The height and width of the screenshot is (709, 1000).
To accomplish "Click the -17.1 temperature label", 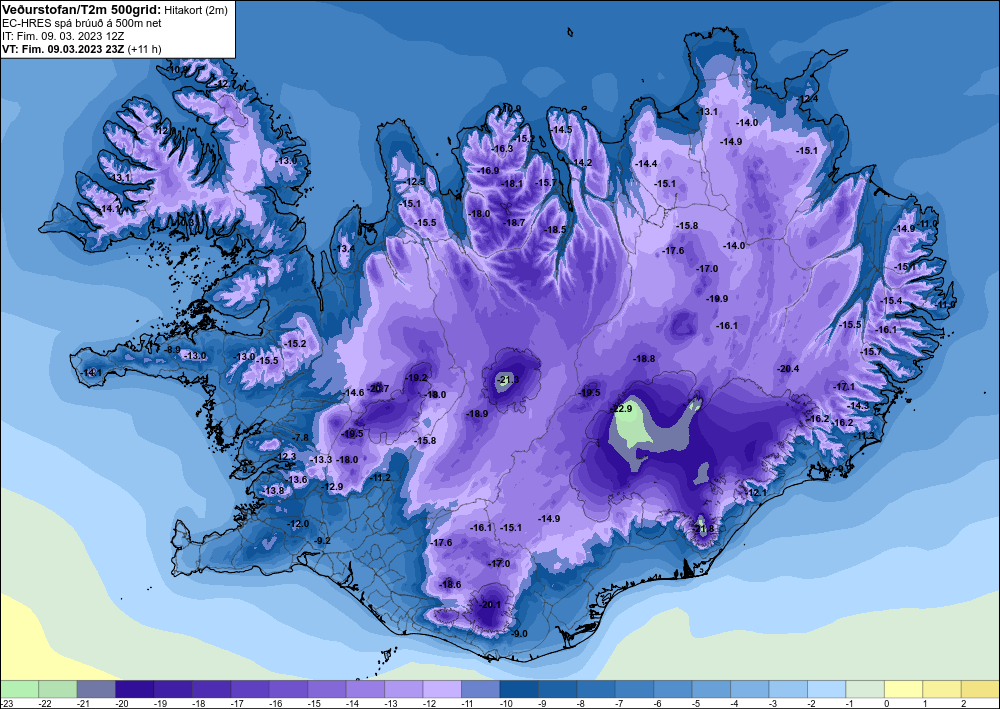I will pyautogui.click(x=844, y=386).
